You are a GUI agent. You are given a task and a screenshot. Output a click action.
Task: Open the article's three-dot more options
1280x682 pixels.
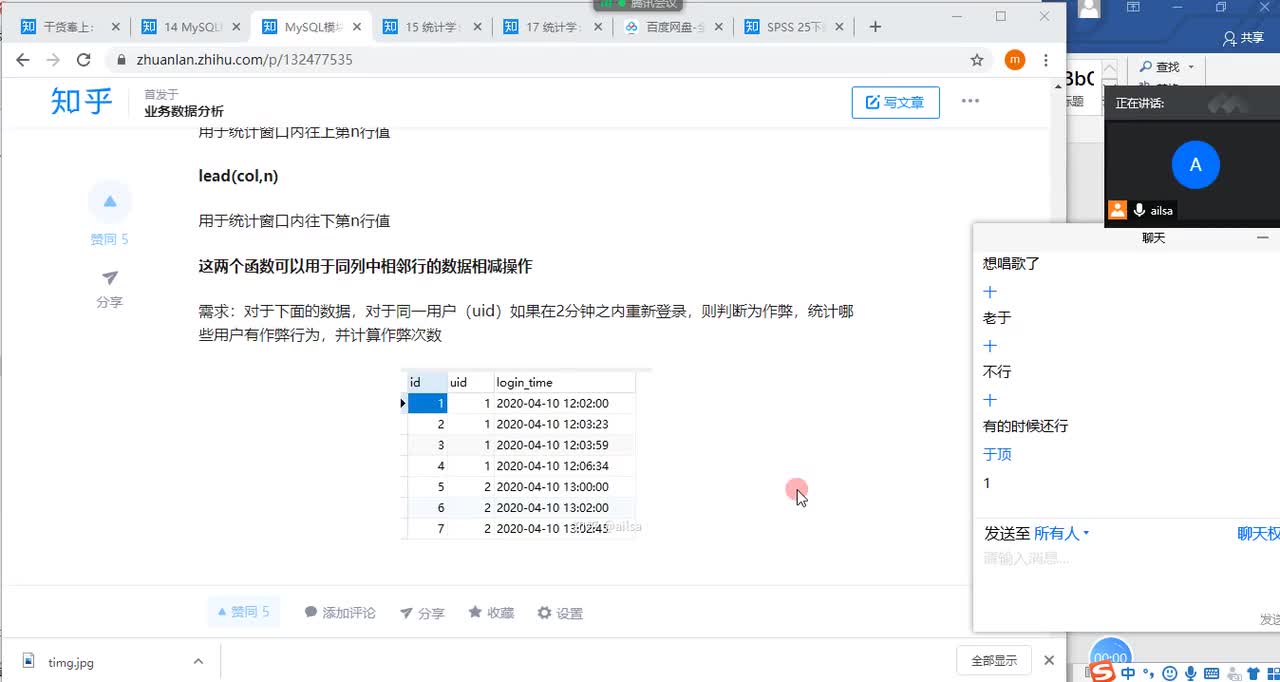[970, 101]
